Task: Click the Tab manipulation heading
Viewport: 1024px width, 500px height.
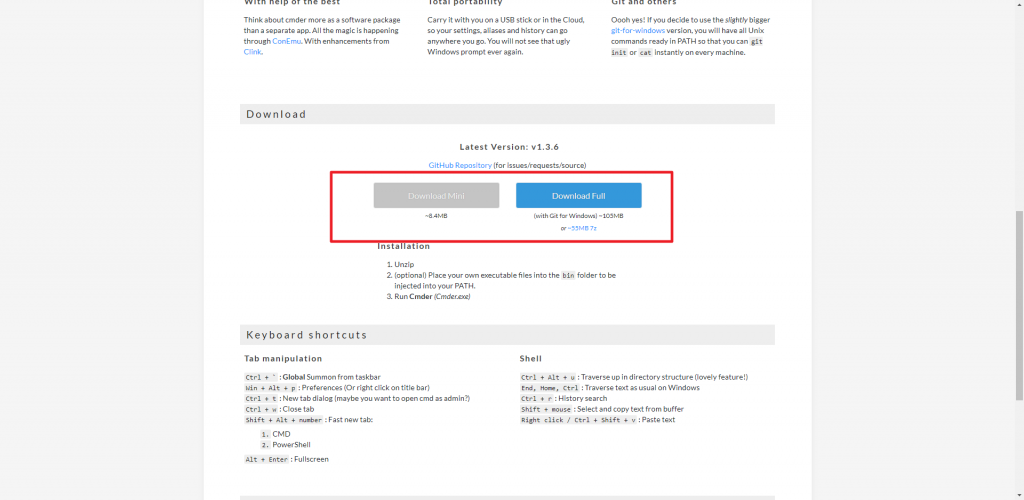Action: point(283,358)
